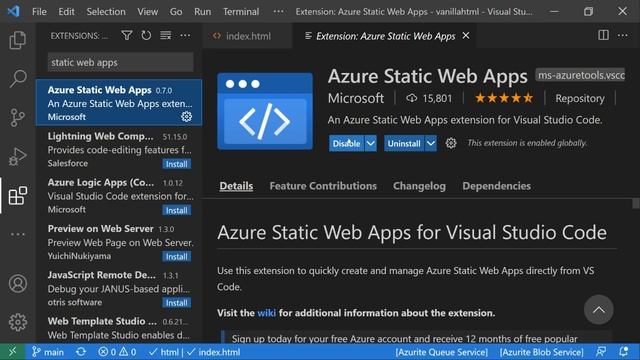
Task: Open the Selection menu
Action: 106,11
